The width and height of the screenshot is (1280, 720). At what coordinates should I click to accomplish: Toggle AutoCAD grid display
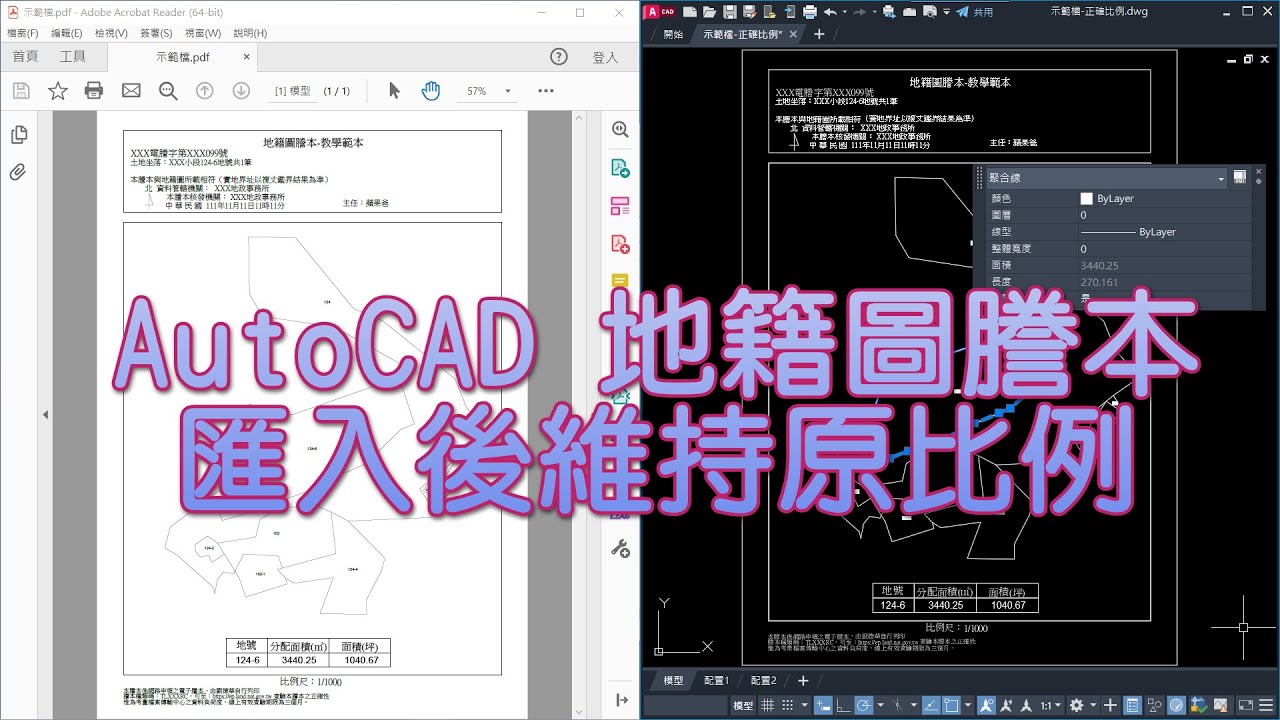tap(768, 705)
